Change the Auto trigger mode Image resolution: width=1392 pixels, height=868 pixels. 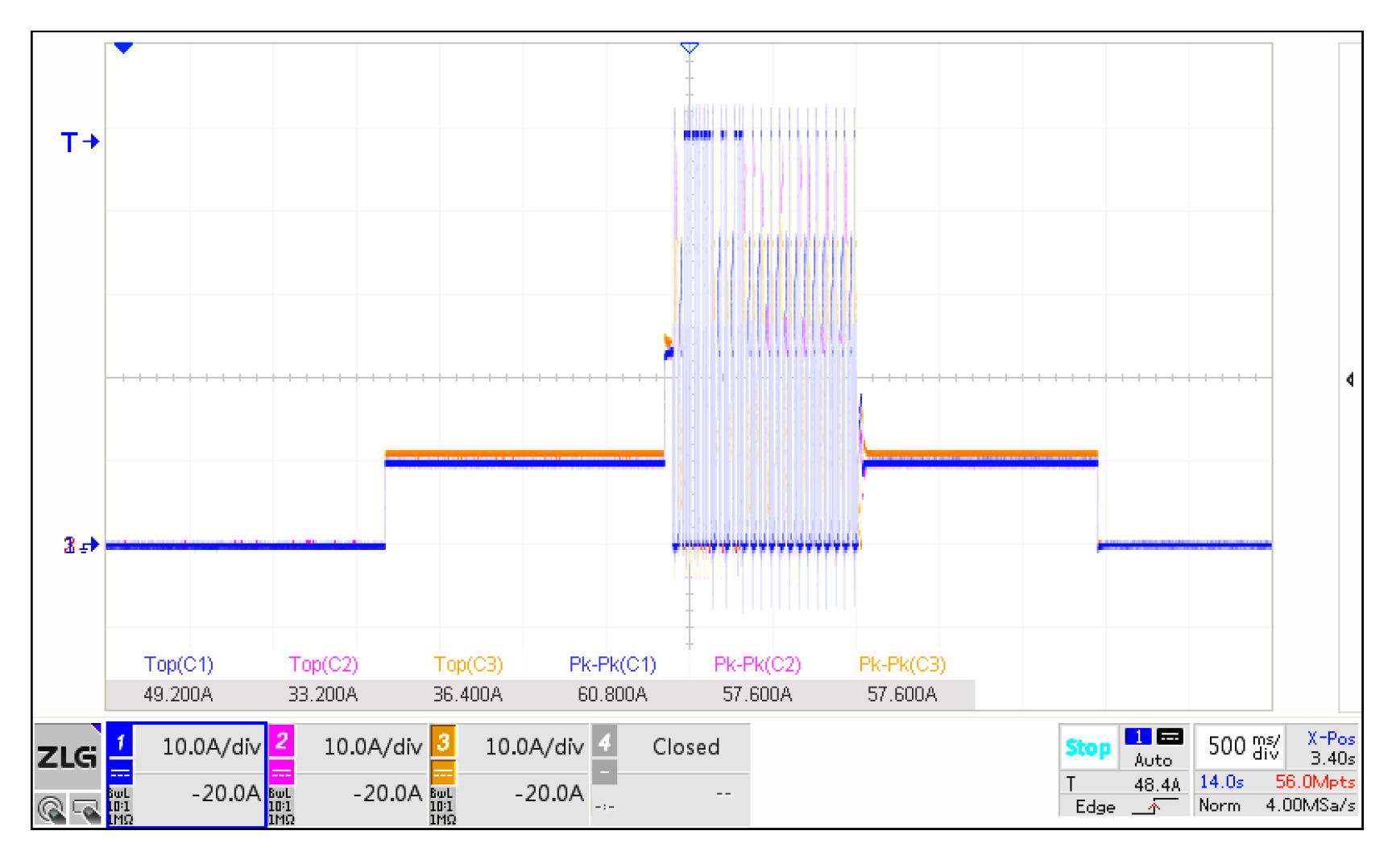pos(1154,760)
